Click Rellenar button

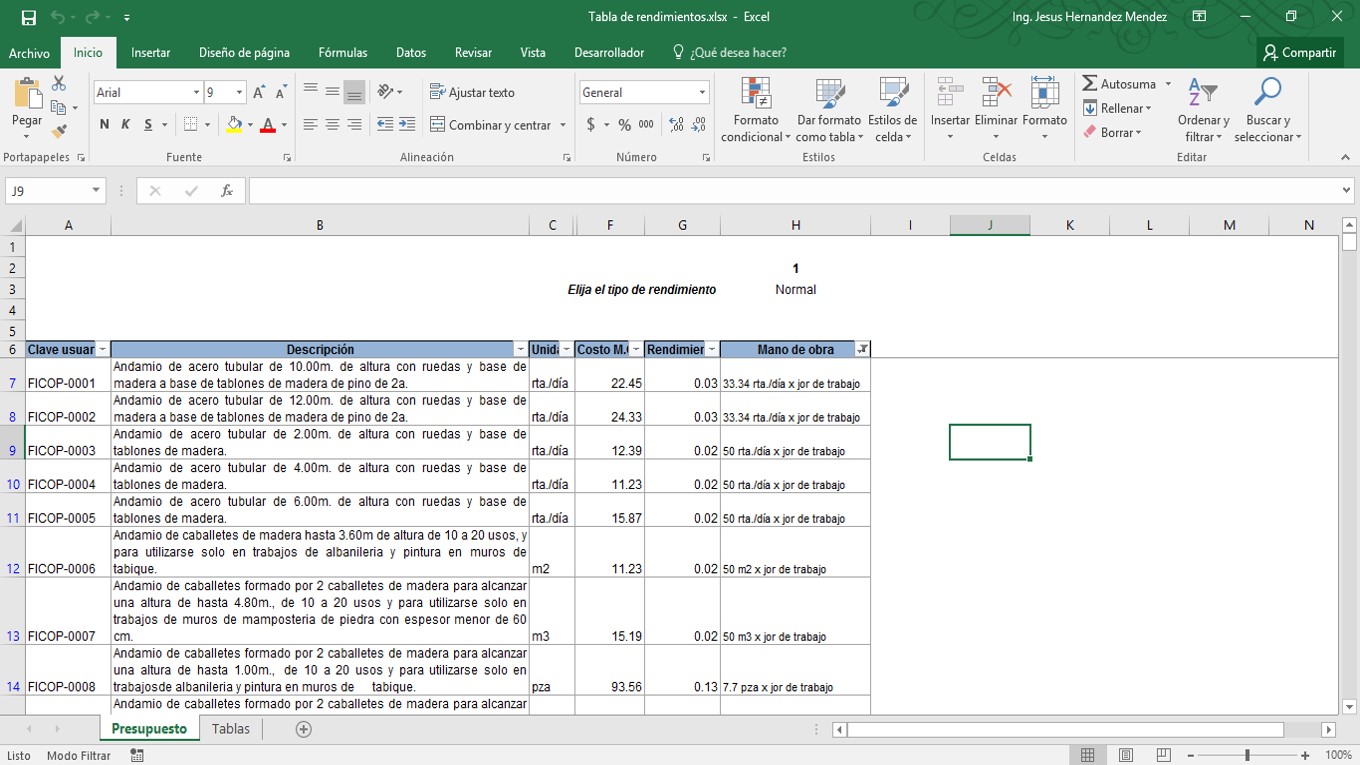[x=1117, y=108]
